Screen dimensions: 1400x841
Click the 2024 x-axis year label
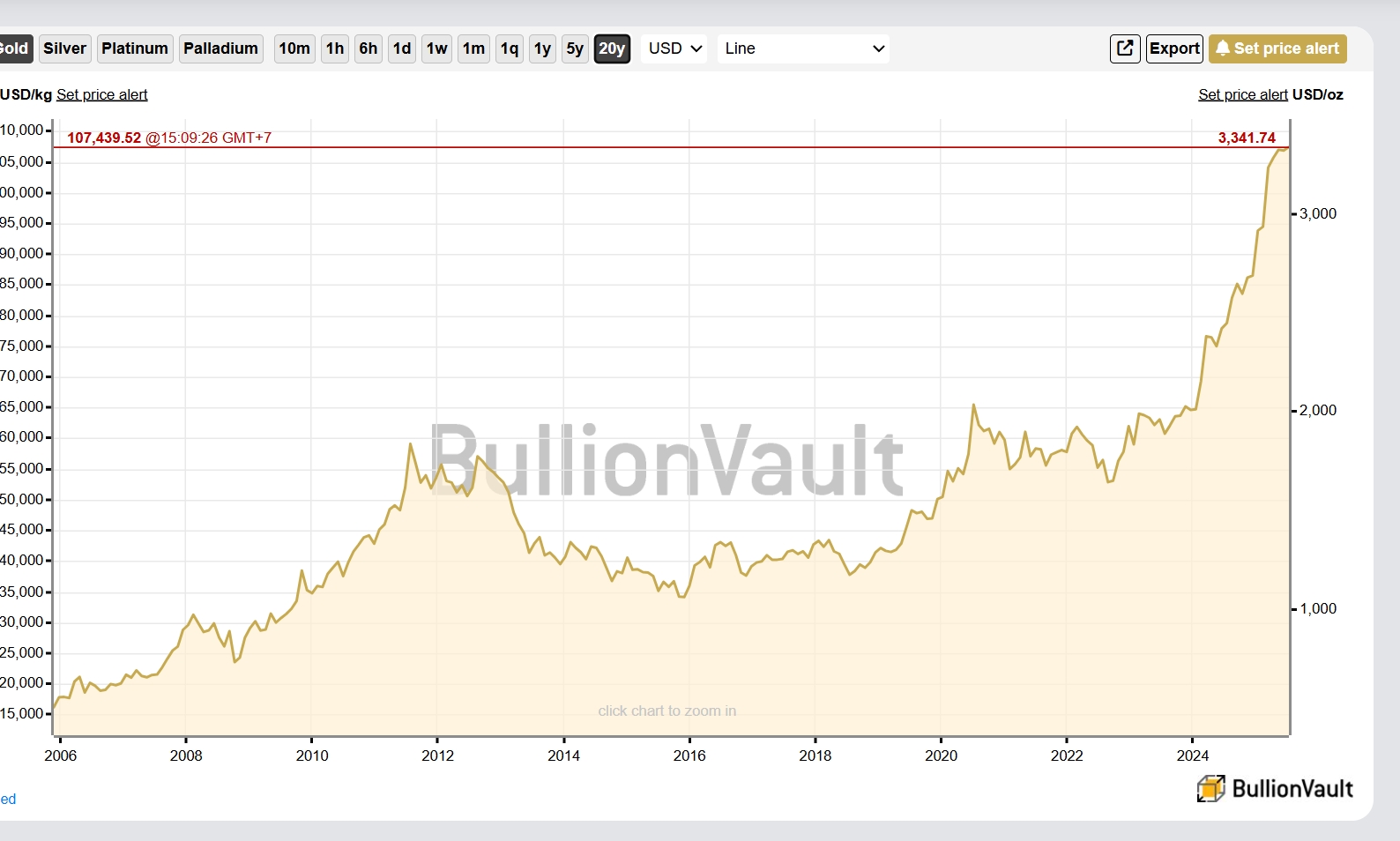[1193, 755]
